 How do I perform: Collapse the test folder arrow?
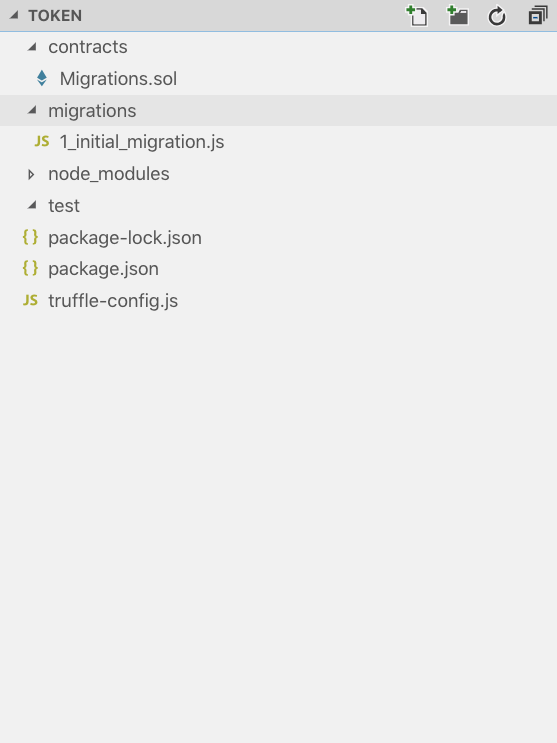[x=32, y=205]
